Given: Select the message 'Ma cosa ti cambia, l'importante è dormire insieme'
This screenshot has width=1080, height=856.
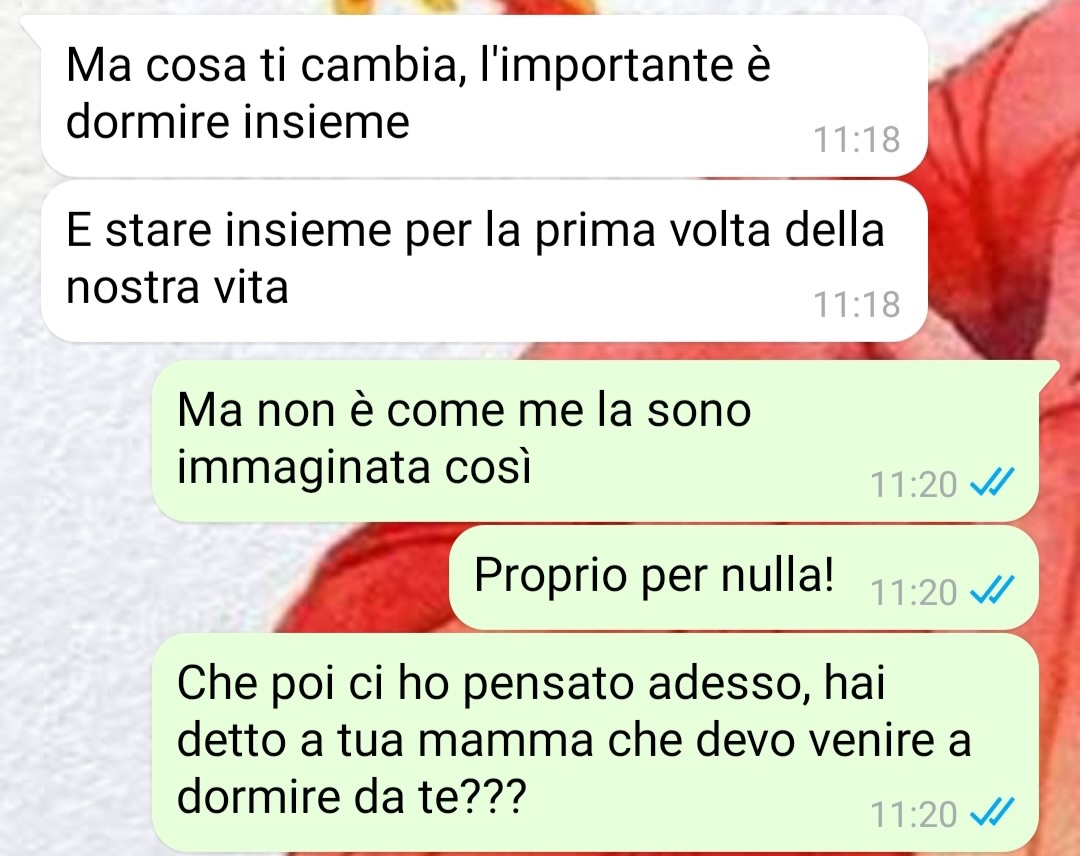Looking at the screenshot, I should click(x=484, y=96).
